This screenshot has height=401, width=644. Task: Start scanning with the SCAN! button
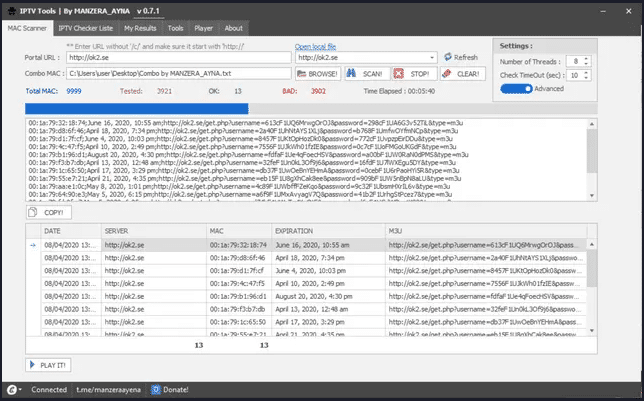(x=366, y=74)
